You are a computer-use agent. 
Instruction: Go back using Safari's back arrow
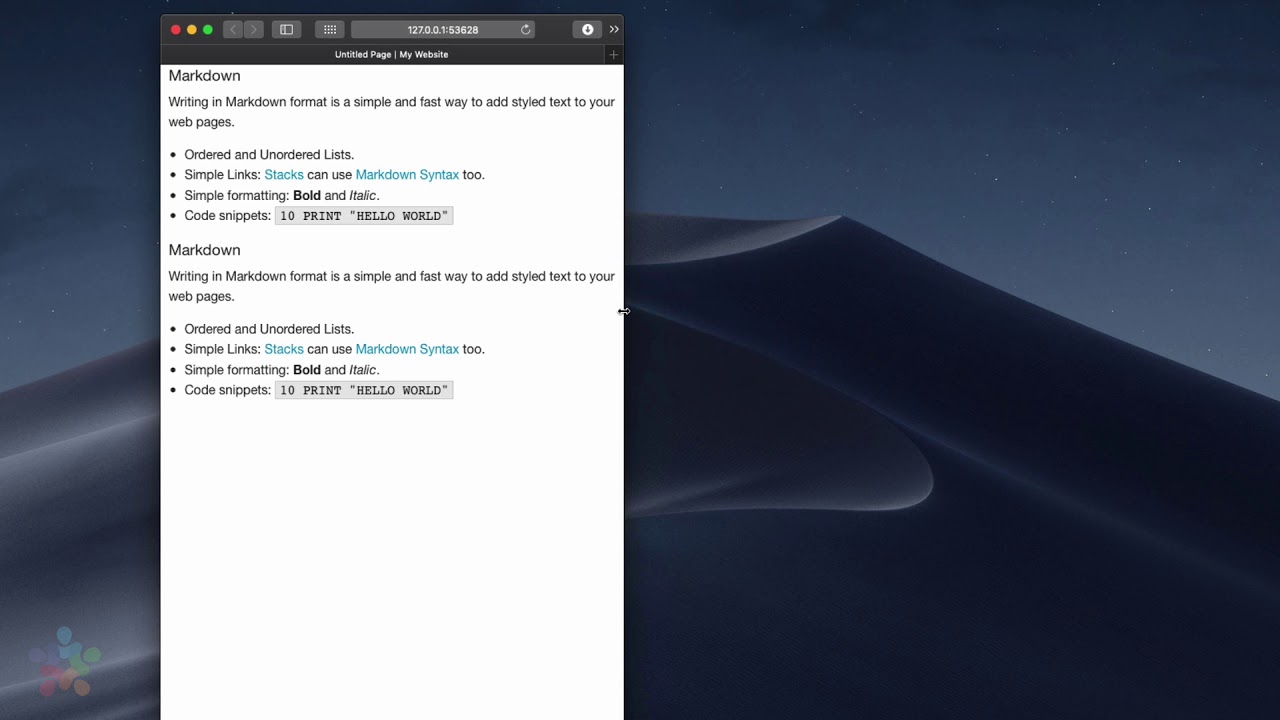click(x=233, y=30)
